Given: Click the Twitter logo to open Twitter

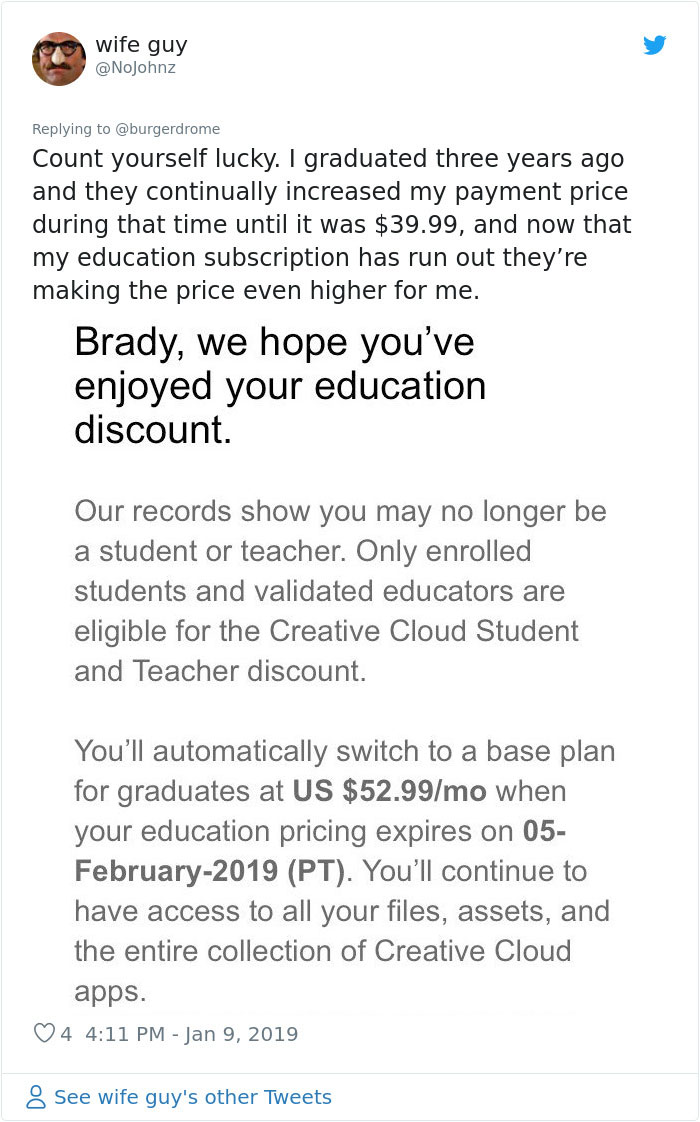Looking at the screenshot, I should coord(656,46).
